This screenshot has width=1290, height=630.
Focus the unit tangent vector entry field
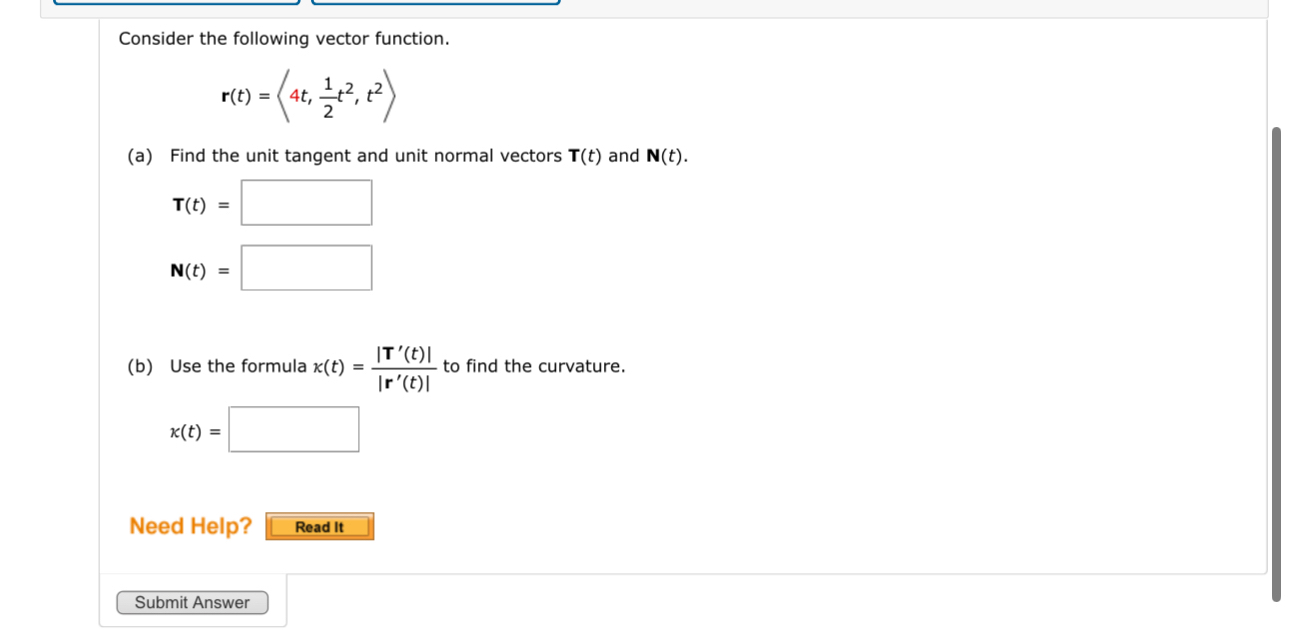click(x=305, y=202)
